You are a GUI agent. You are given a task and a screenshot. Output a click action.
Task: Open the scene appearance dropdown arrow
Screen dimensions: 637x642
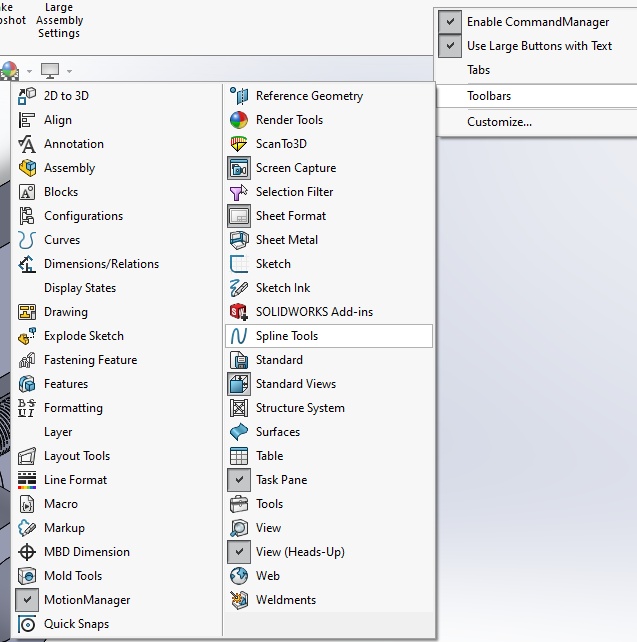(29, 71)
